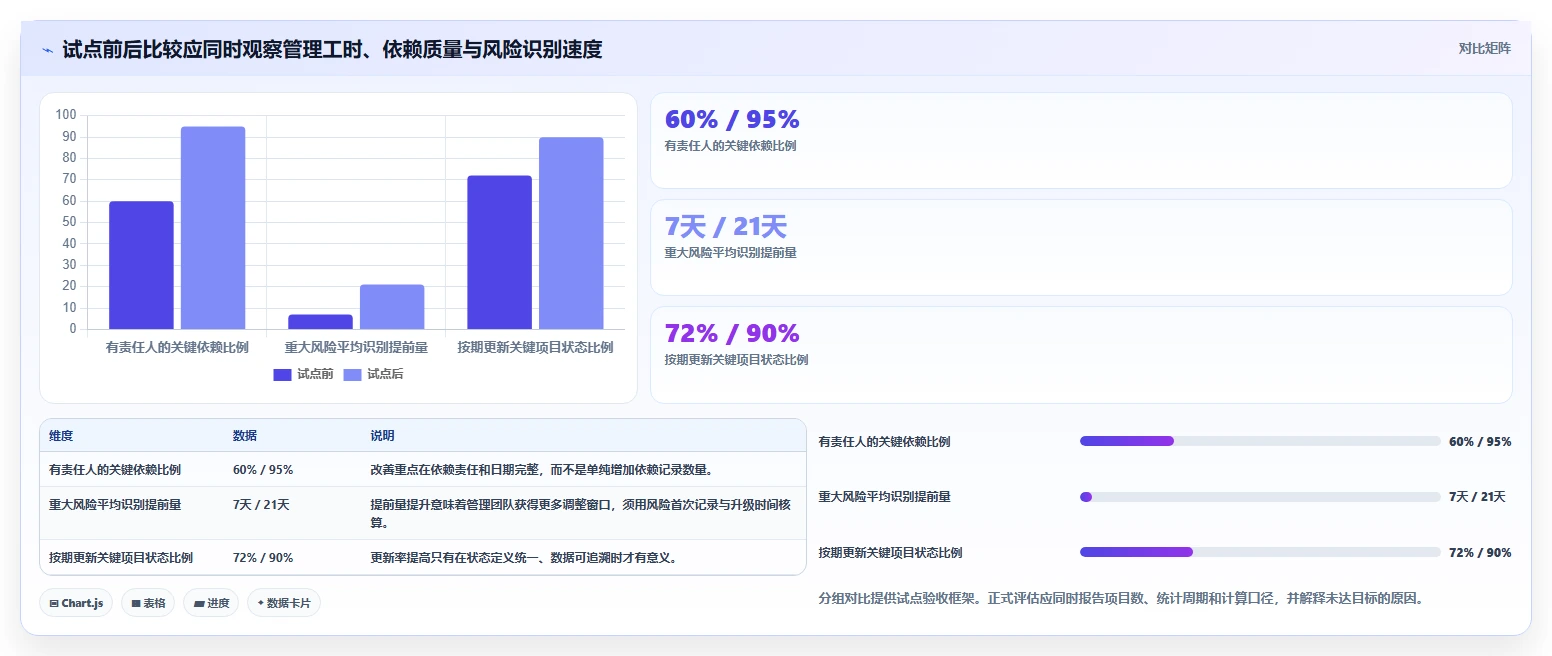Viewport: 1552px width, 656px height.
Task: Select the Chart.js tag chip
Action: pyautogui.click(x=76, y=603)
